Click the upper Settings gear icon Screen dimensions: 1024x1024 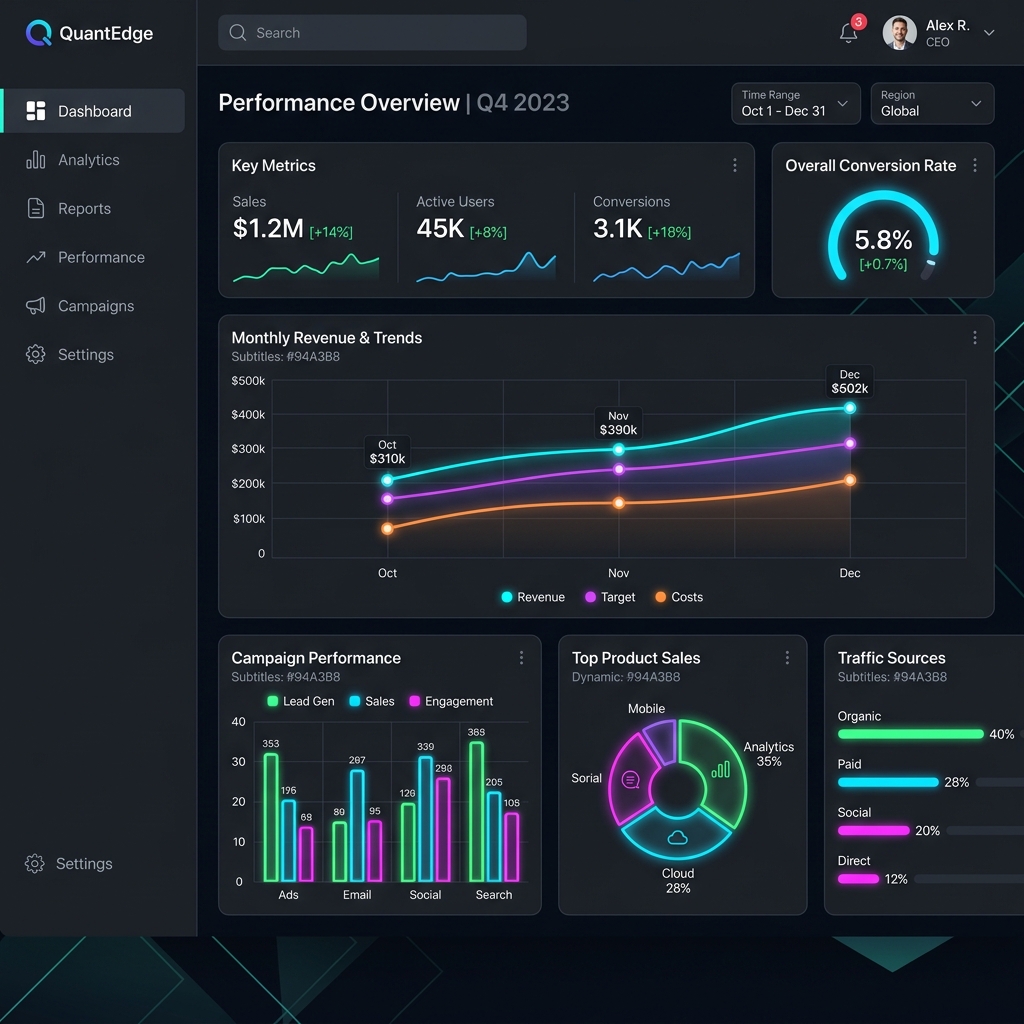click(36, 354)
